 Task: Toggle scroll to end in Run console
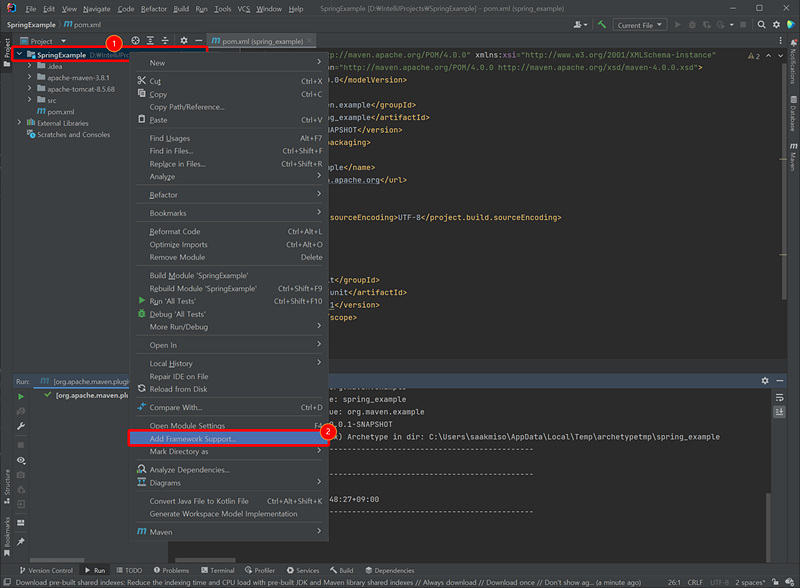point(779,411)
